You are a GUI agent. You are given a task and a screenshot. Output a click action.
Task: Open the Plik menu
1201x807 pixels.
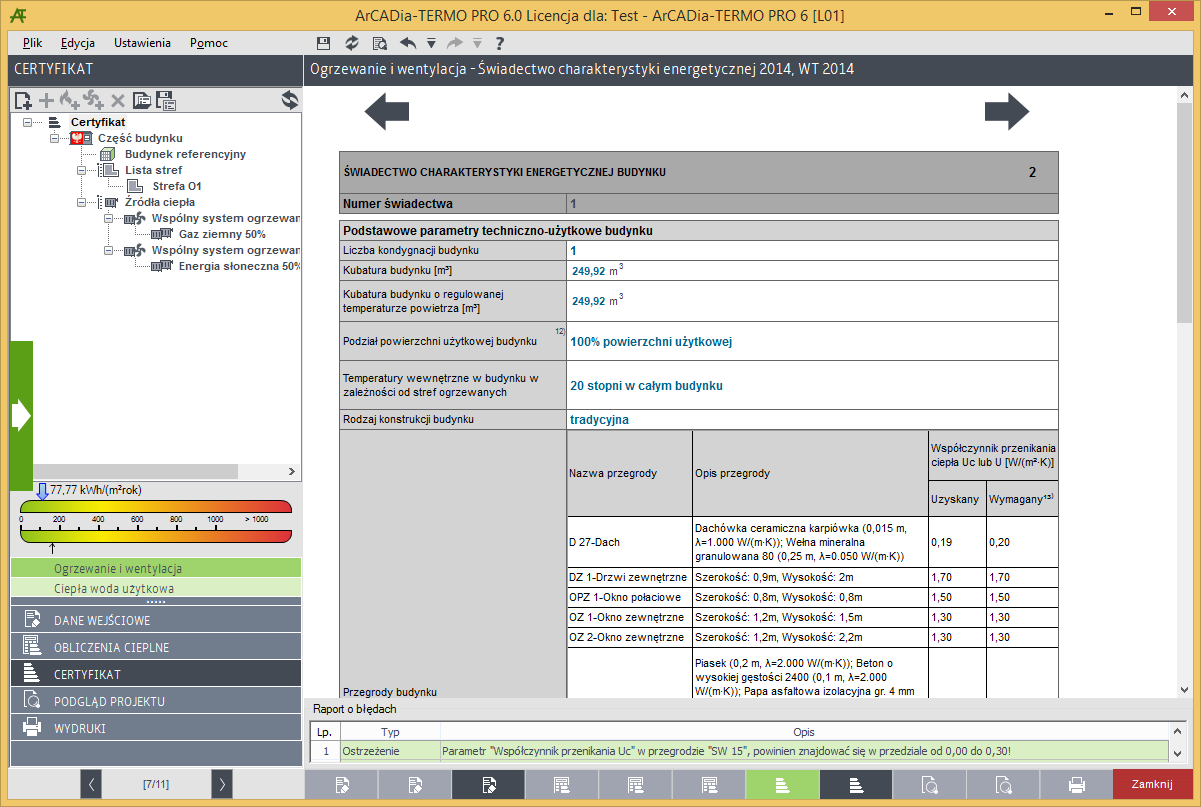point(32,43)
